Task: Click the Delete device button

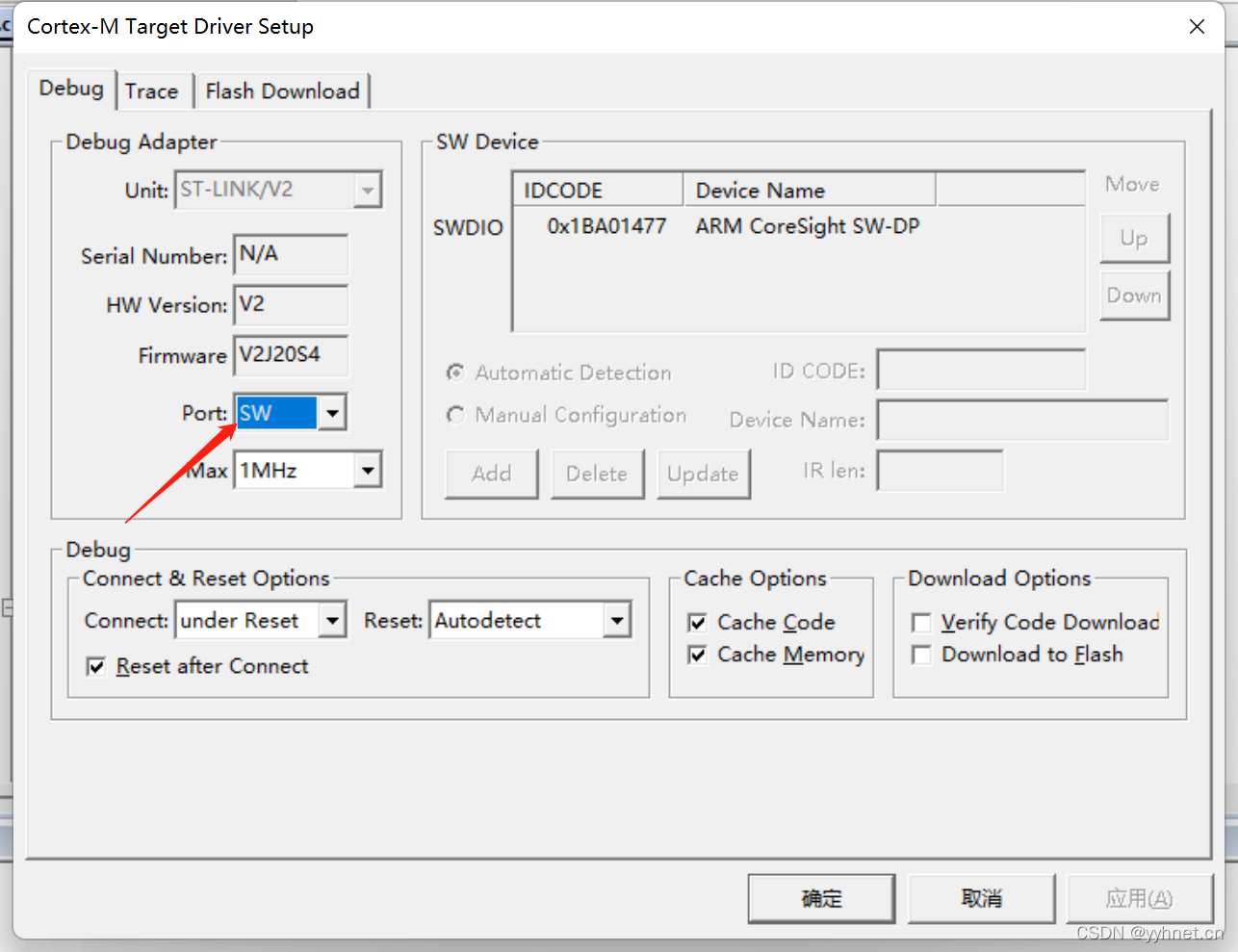Action: [597, 474]
